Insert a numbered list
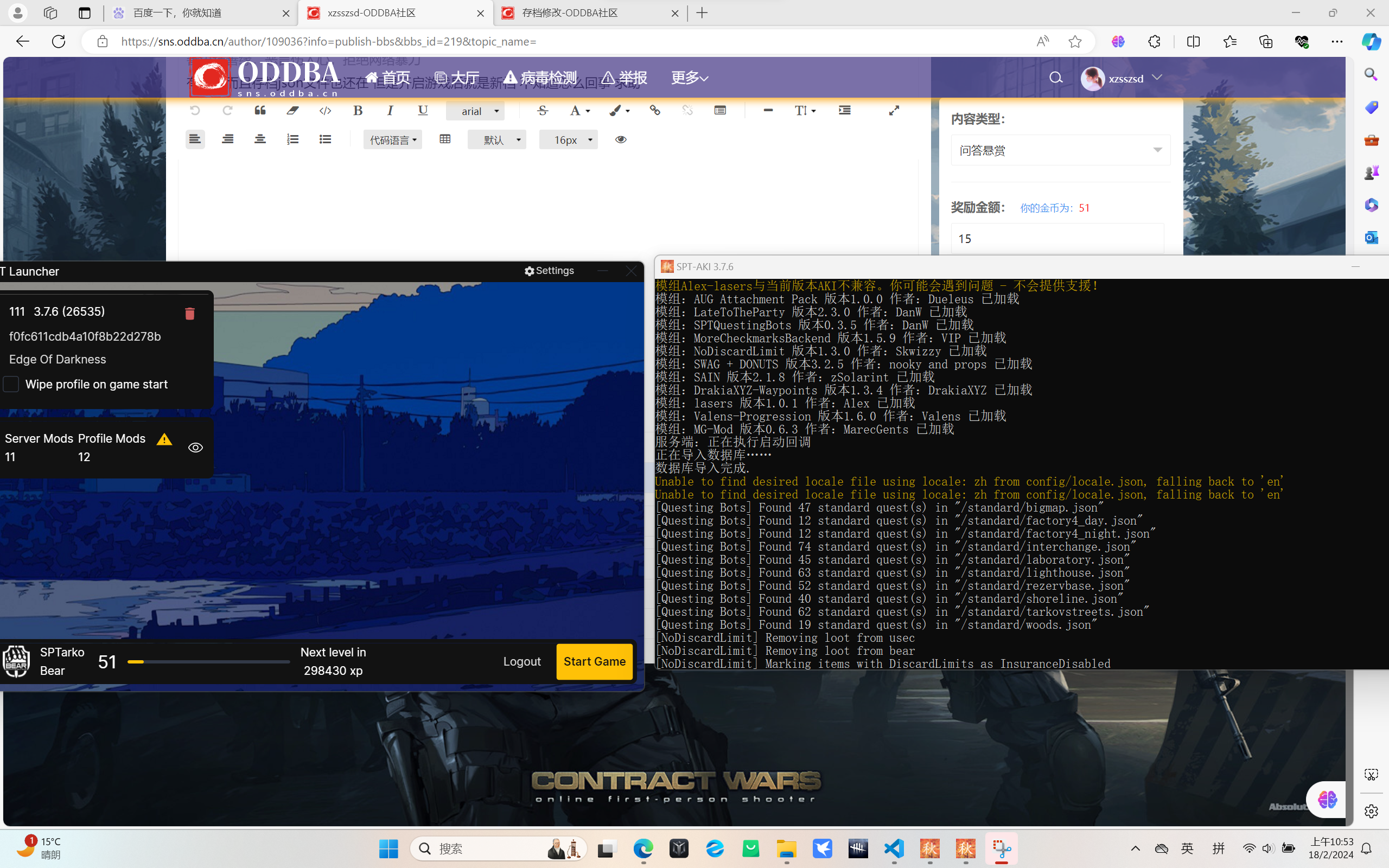The image size is (1389, 868). click(293, 139)
